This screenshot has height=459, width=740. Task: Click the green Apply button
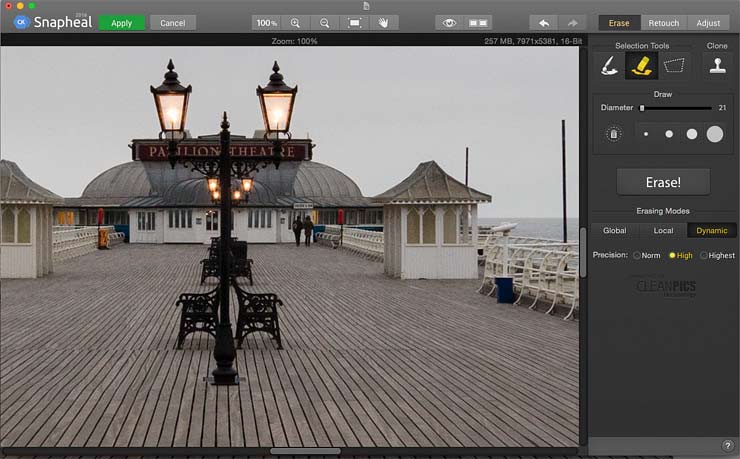(121, 23)
